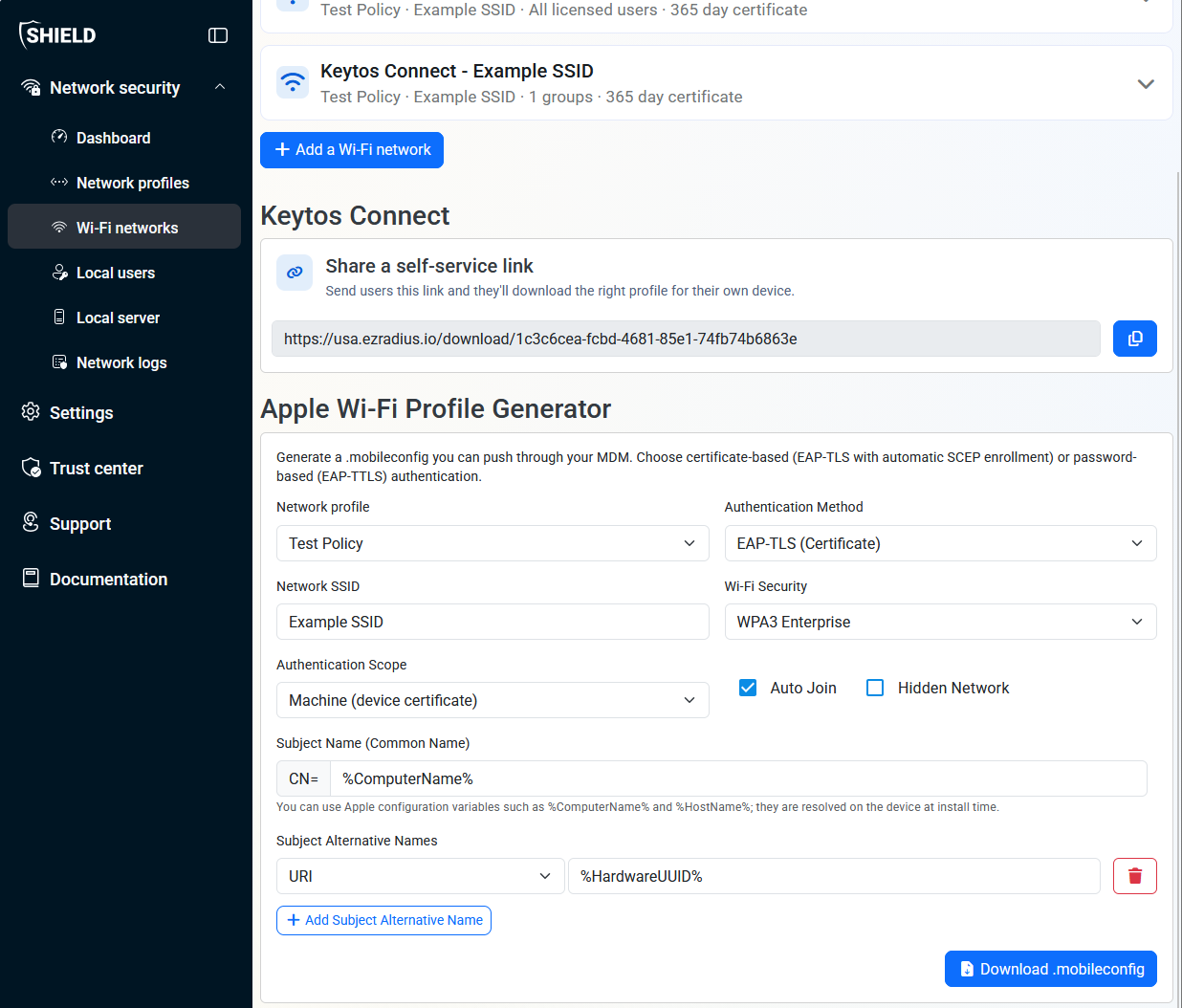Screen dimensions: 1182x1008
Task: Open Network profiles
Action: pyautogui.click(x=124, y=183)
